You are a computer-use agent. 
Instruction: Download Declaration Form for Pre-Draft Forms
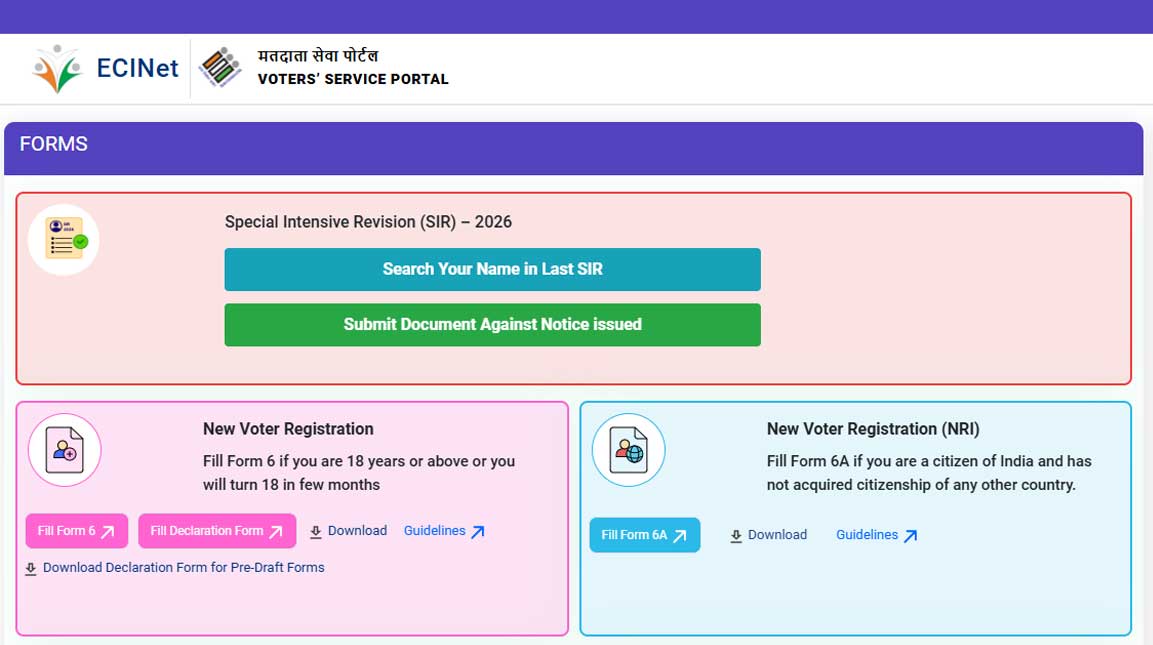[183, 567]
